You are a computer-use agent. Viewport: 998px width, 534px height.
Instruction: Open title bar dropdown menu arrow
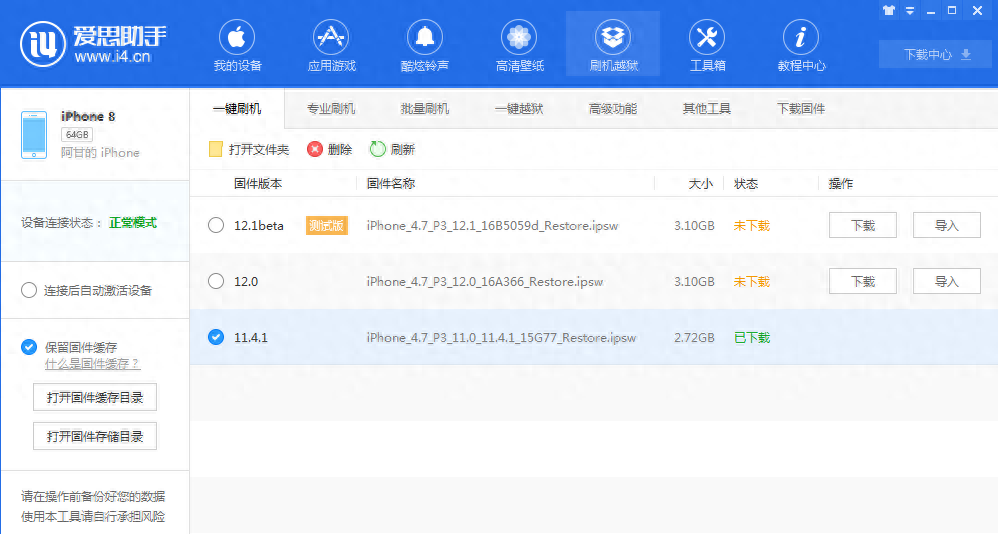pos(910,10)
